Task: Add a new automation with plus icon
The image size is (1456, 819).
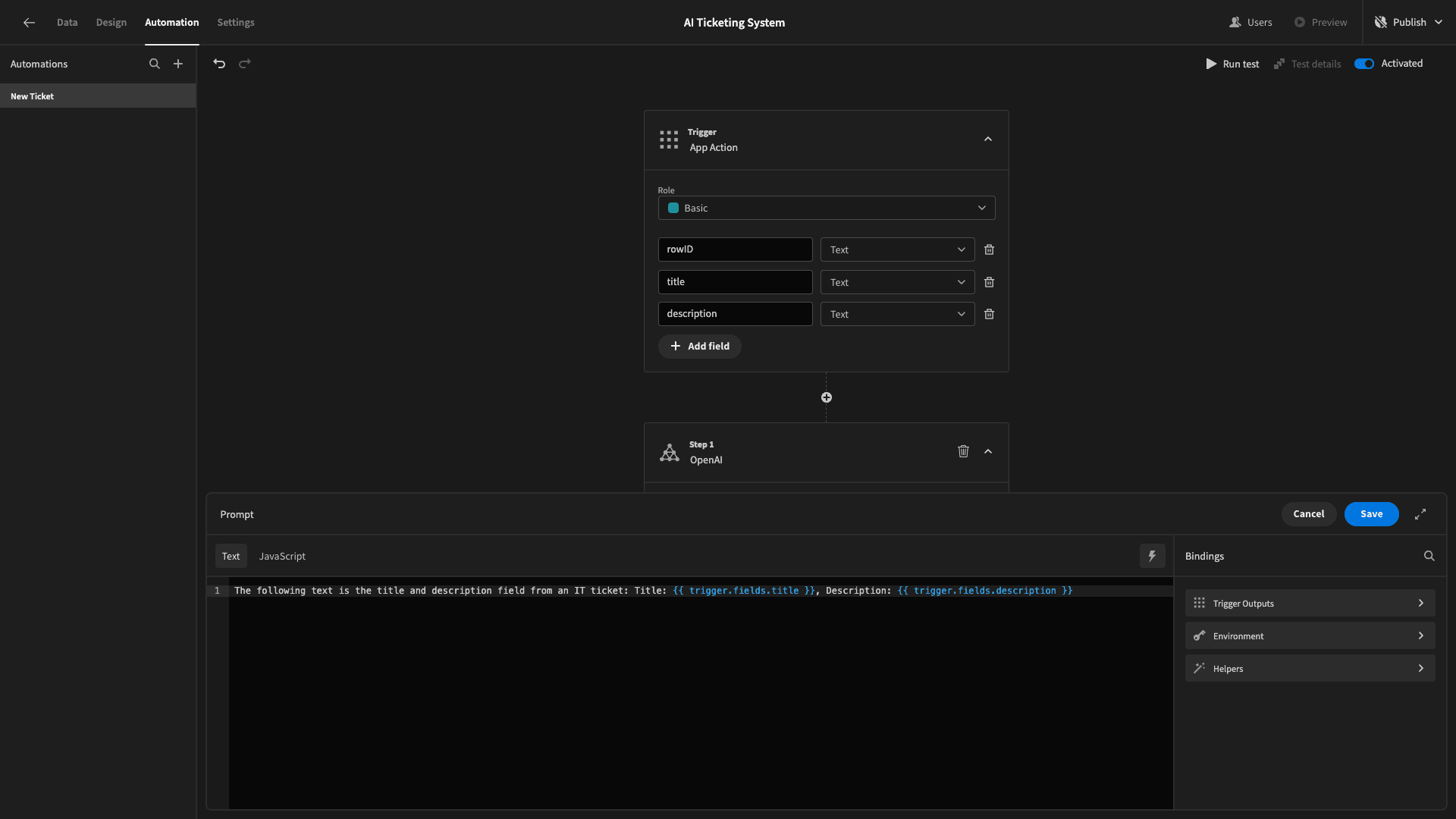Action: coord(178,64)
